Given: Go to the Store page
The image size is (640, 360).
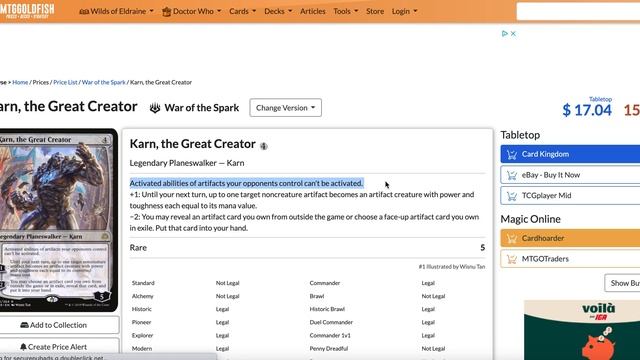Looking at the screenshot, I should (x=375, y=11).
